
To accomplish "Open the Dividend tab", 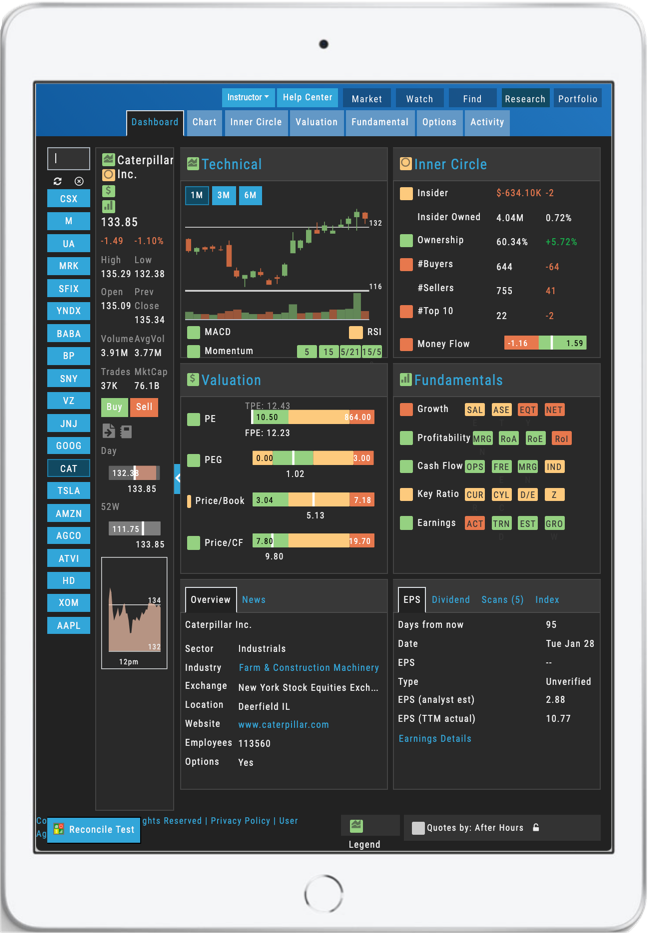I will click(451, 600).
